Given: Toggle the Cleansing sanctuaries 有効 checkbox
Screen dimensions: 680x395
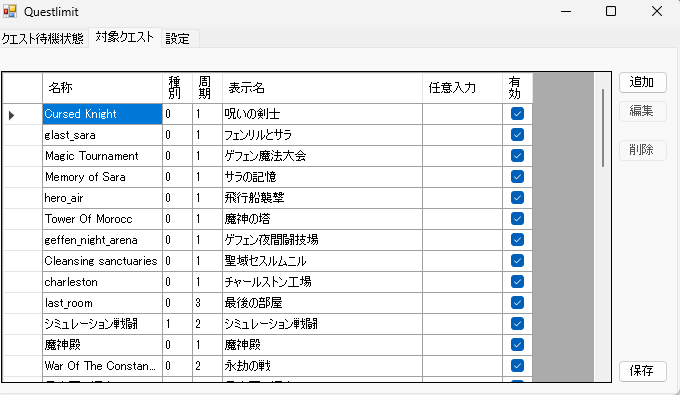Looking at the screenshot, I should coord(517,261).
